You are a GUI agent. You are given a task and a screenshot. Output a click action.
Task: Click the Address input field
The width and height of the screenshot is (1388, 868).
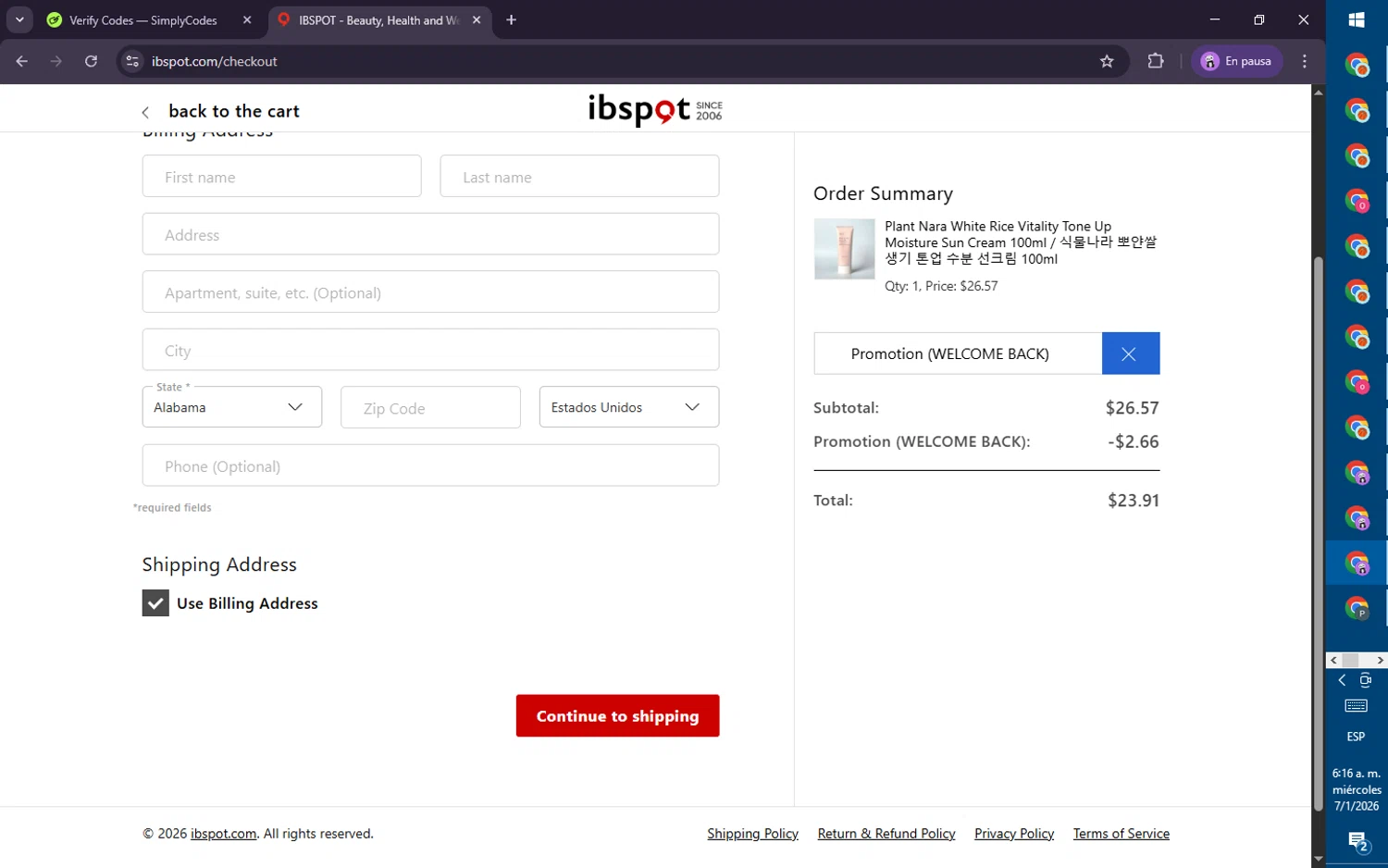(x=431, y=234)
